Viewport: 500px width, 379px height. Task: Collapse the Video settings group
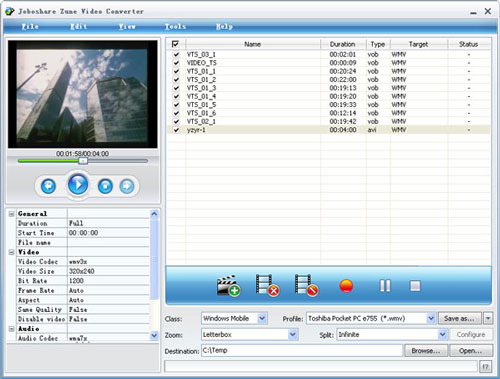(x=11, y=252)
